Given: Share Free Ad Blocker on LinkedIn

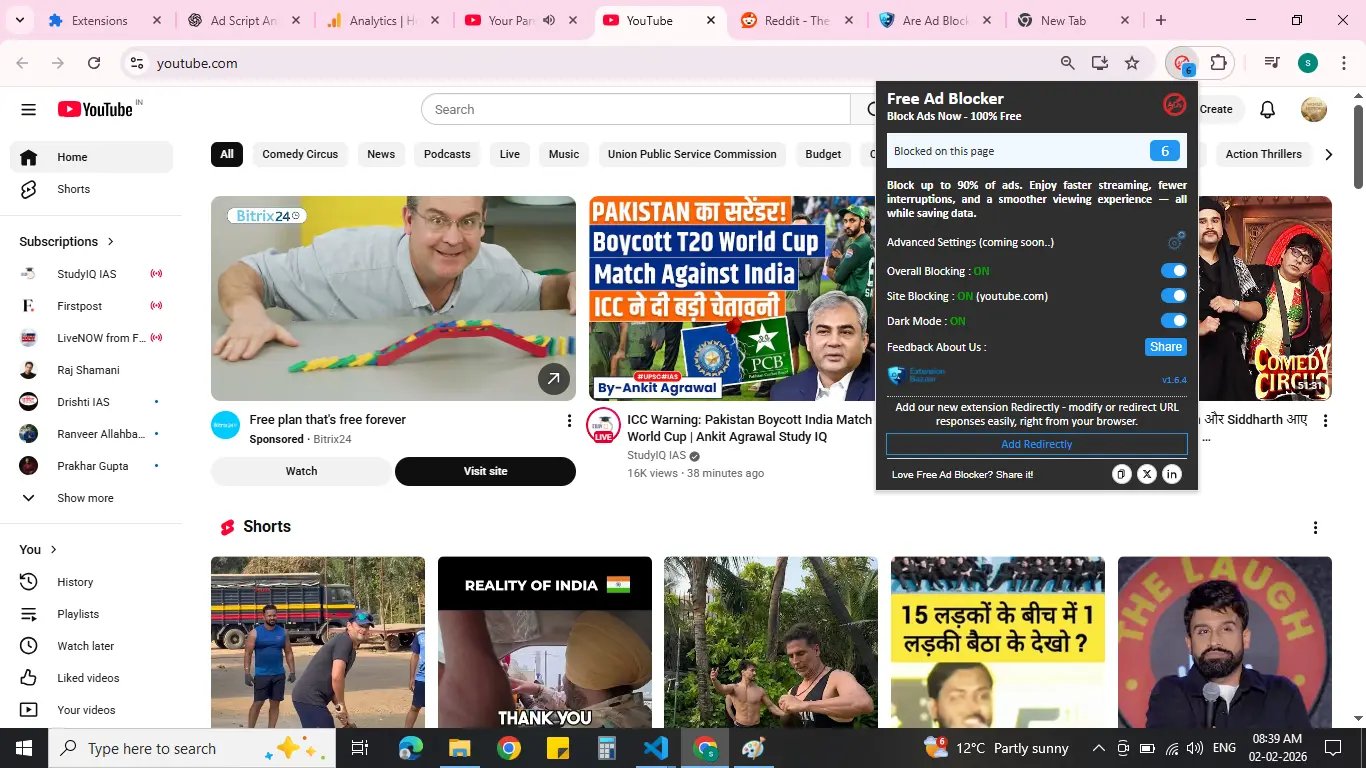Looking at the screenshot, I should click(x=1172, y=474).
